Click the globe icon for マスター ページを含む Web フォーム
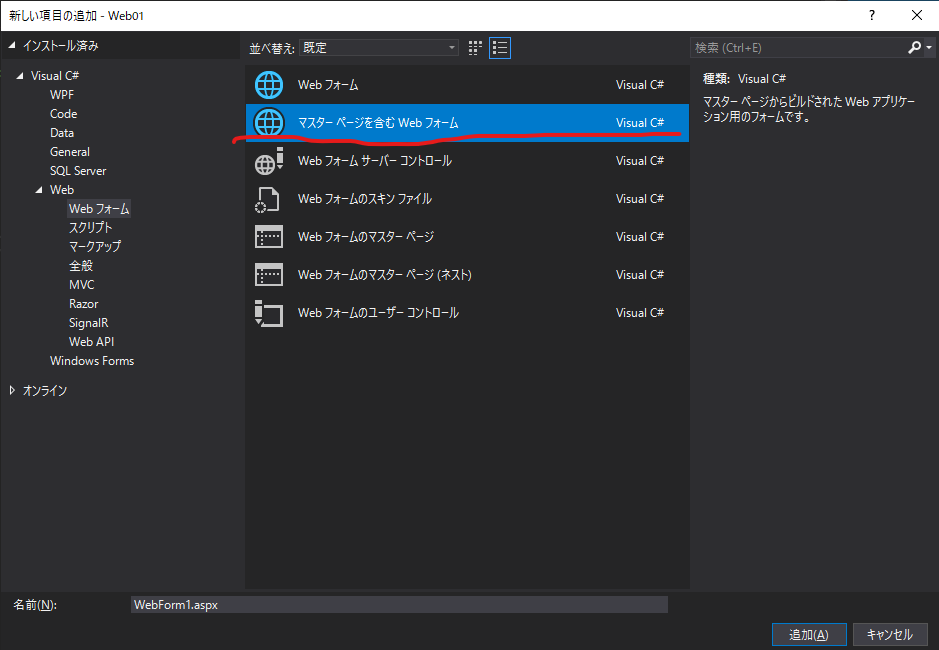939x650 pixels. click(x=269, y=123)
